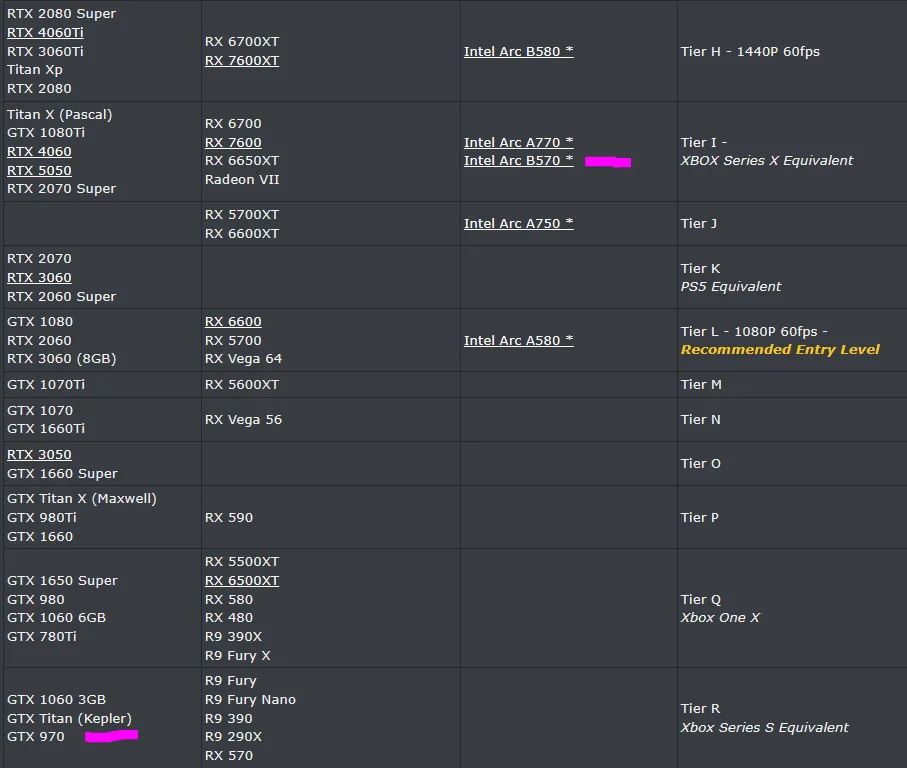Screen dimensions: 907x768
Task: Click the 'Titan X (Pascal)' entry
Action: 60,115
